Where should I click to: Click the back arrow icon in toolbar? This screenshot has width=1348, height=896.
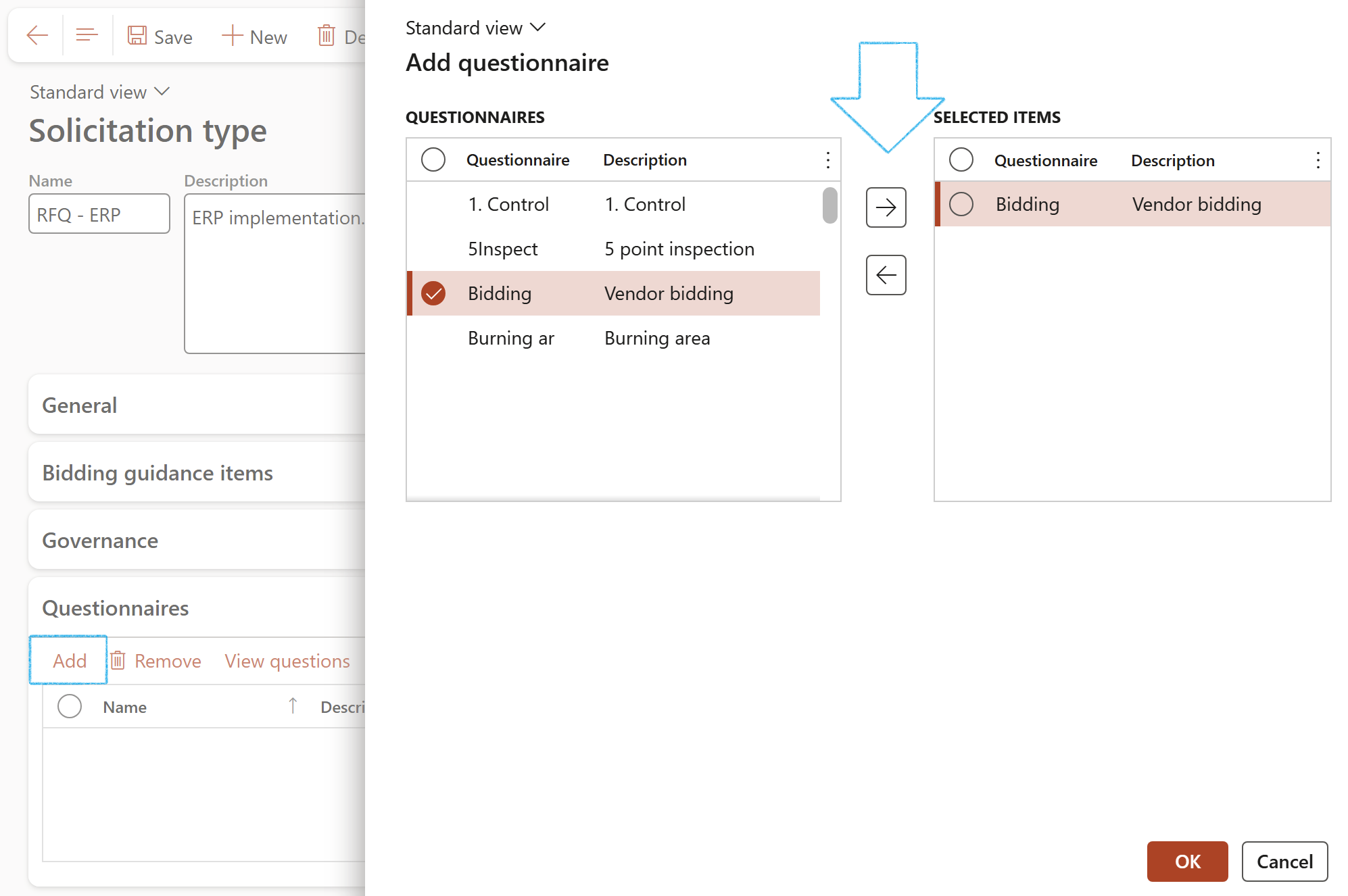pos(37,35)
